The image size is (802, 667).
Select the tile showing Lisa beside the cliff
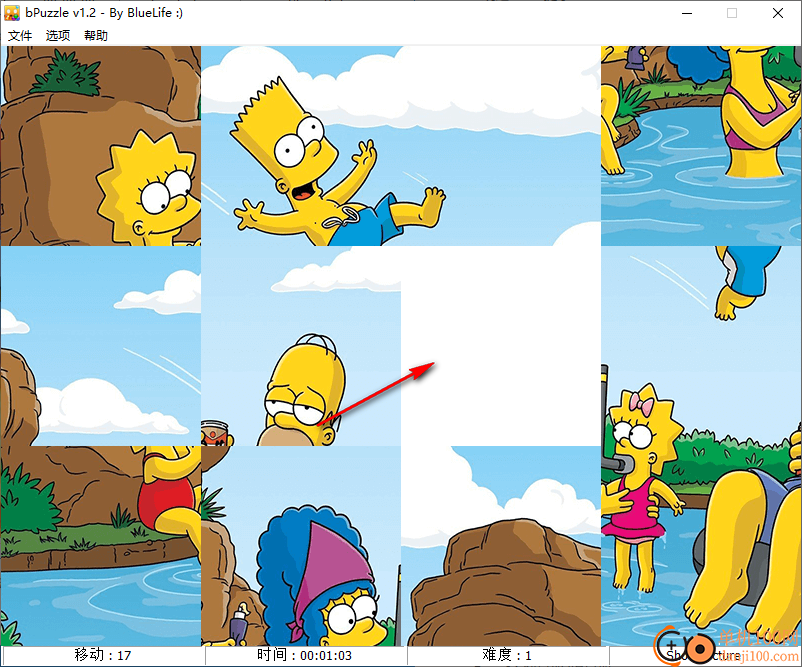pyautogui.click(x=101, y=146)
